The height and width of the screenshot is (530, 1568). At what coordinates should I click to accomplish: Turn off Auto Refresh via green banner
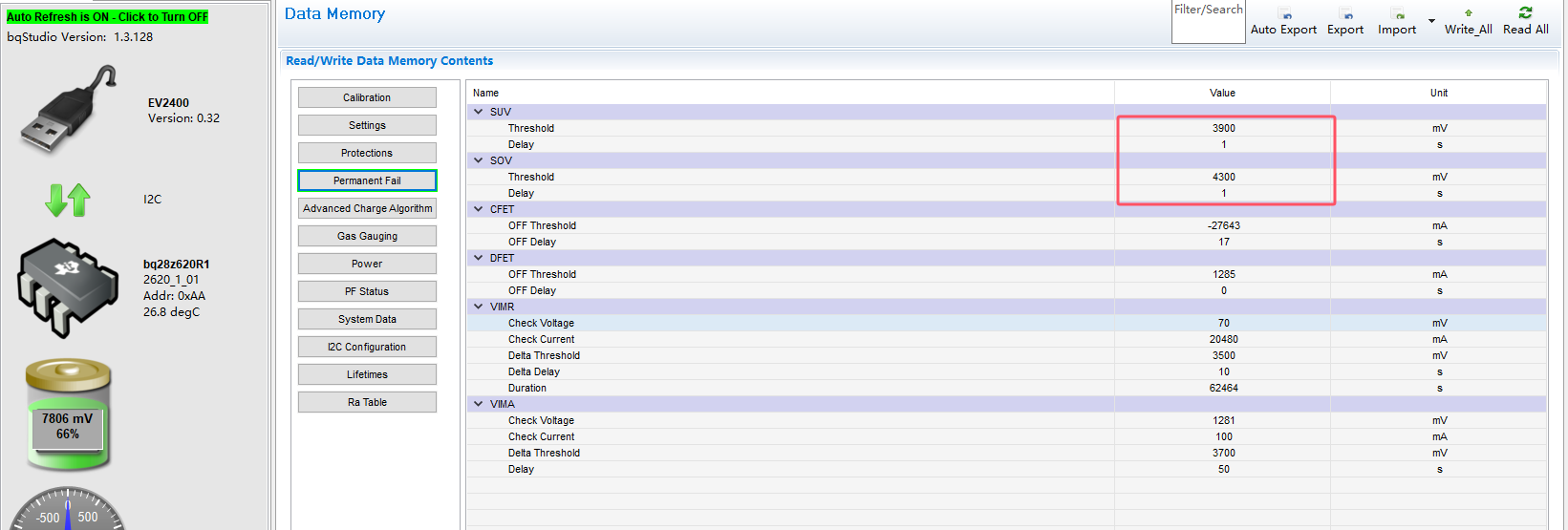coord(107,17)
